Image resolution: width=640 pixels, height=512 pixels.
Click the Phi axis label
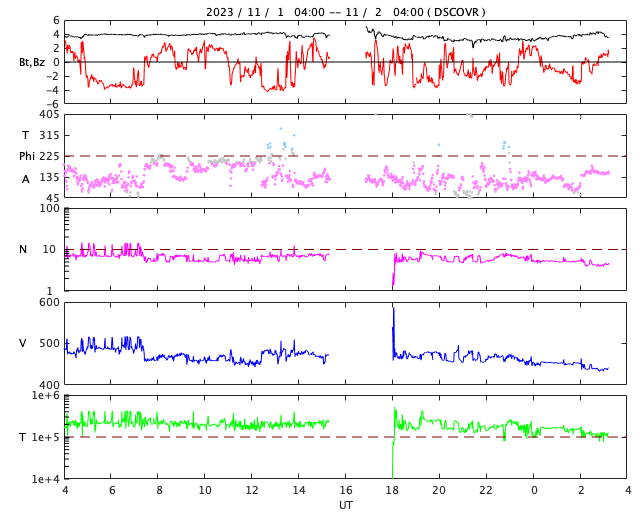(27, 156)
